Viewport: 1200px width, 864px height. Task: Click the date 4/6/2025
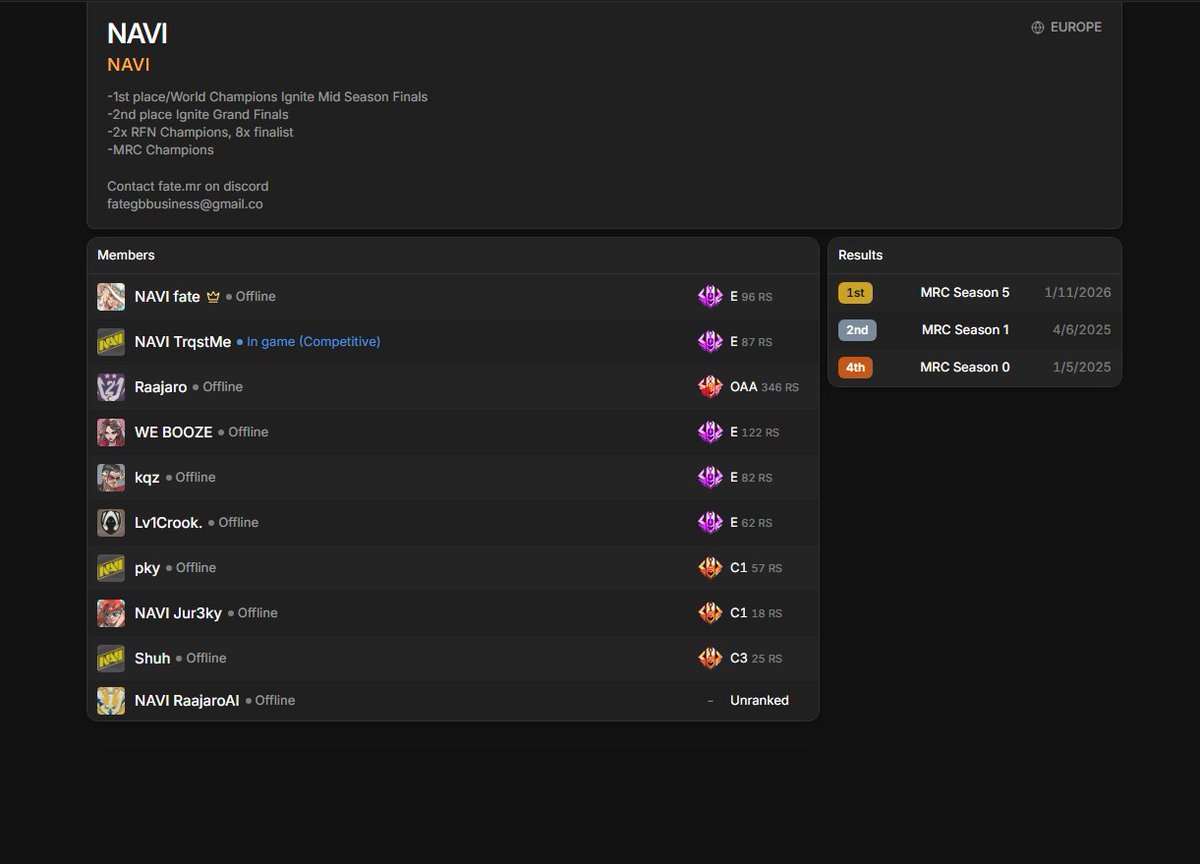[1081, 330]
